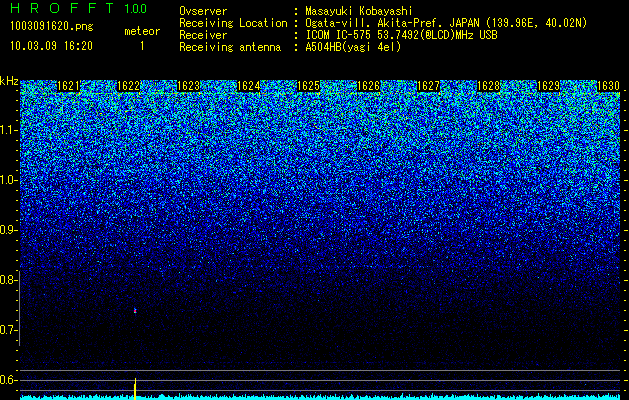Click the pink meteor echo in the spectrogram

(135, 311)
